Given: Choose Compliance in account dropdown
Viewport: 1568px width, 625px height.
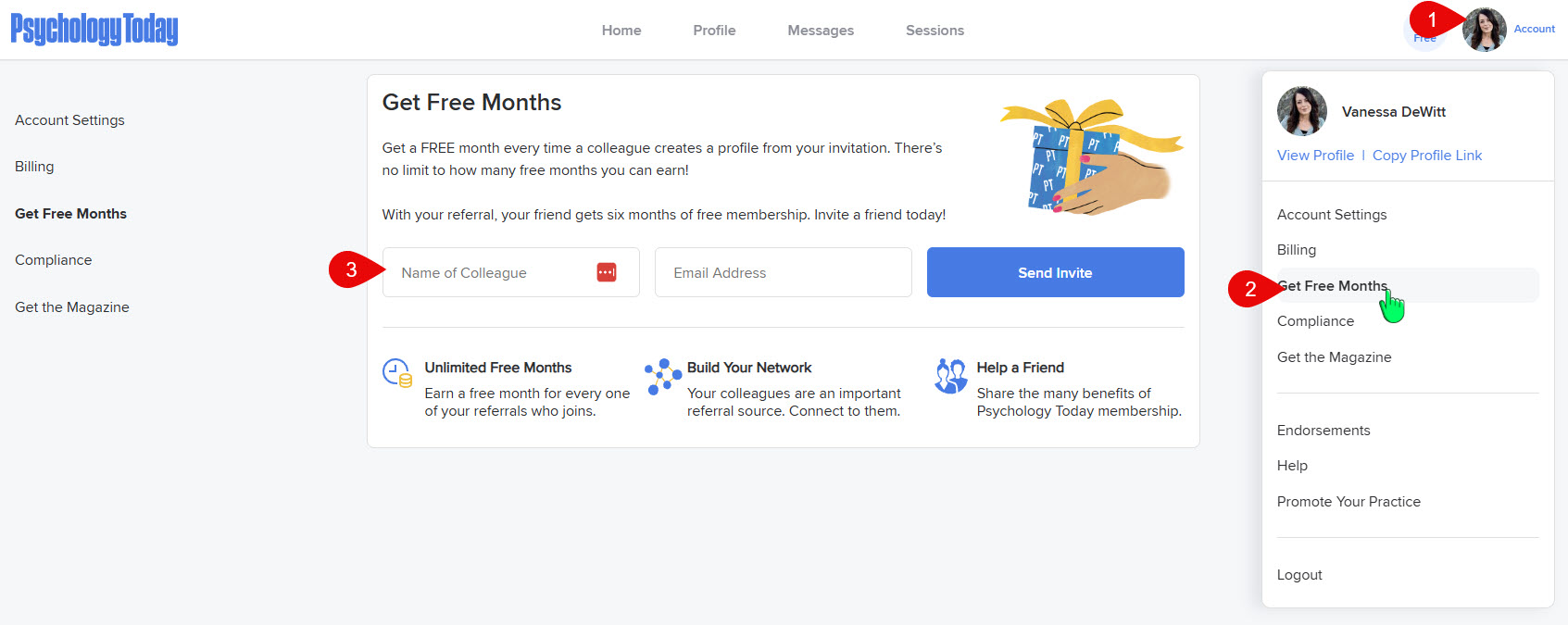Looking at the screenshot, I should coord(1315,321).
